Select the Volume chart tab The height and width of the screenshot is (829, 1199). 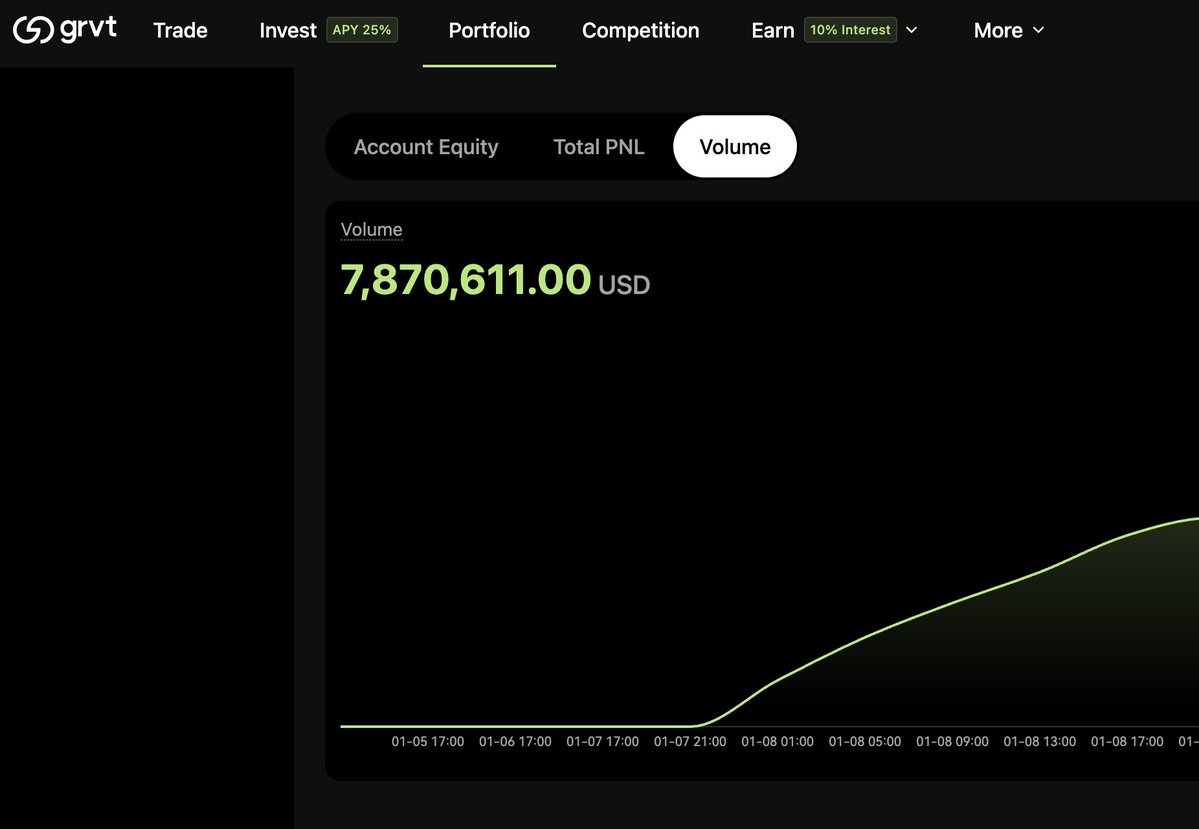coord(735,147)
